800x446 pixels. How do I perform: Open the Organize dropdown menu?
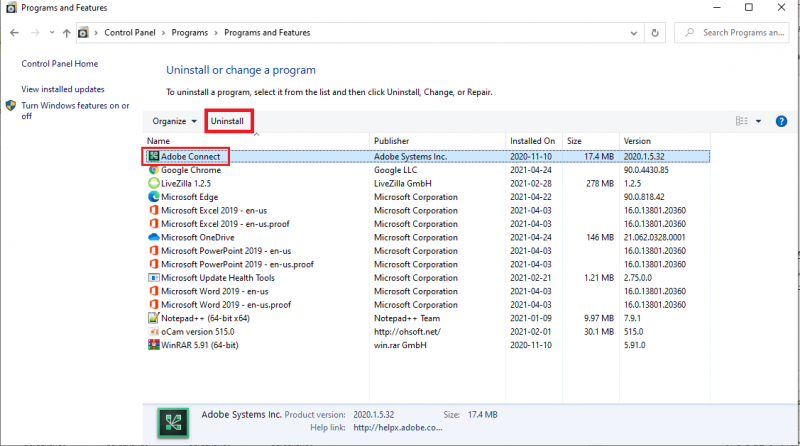[x=174, y=121]
